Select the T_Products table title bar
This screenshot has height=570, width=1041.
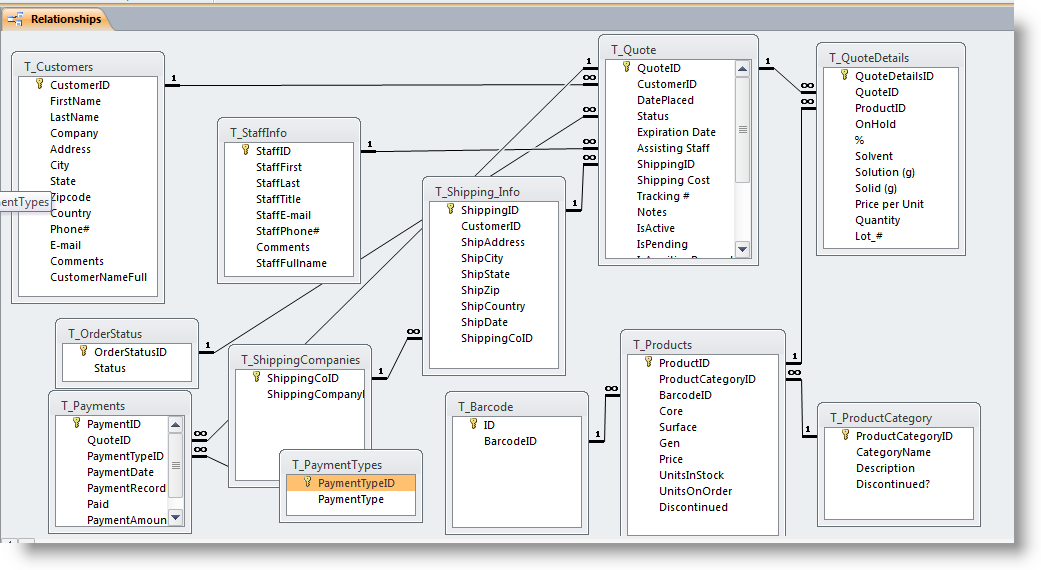703,344
